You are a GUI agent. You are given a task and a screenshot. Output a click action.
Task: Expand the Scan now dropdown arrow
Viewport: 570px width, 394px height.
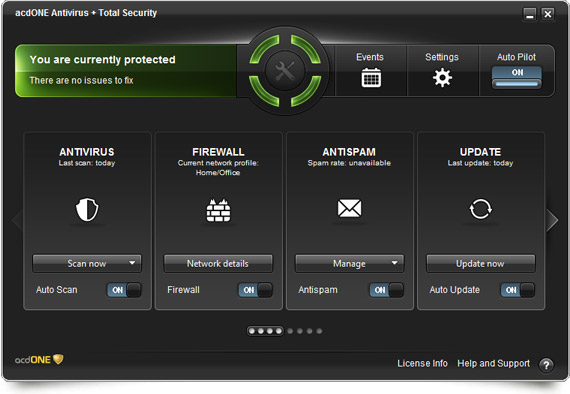[132, 263]
